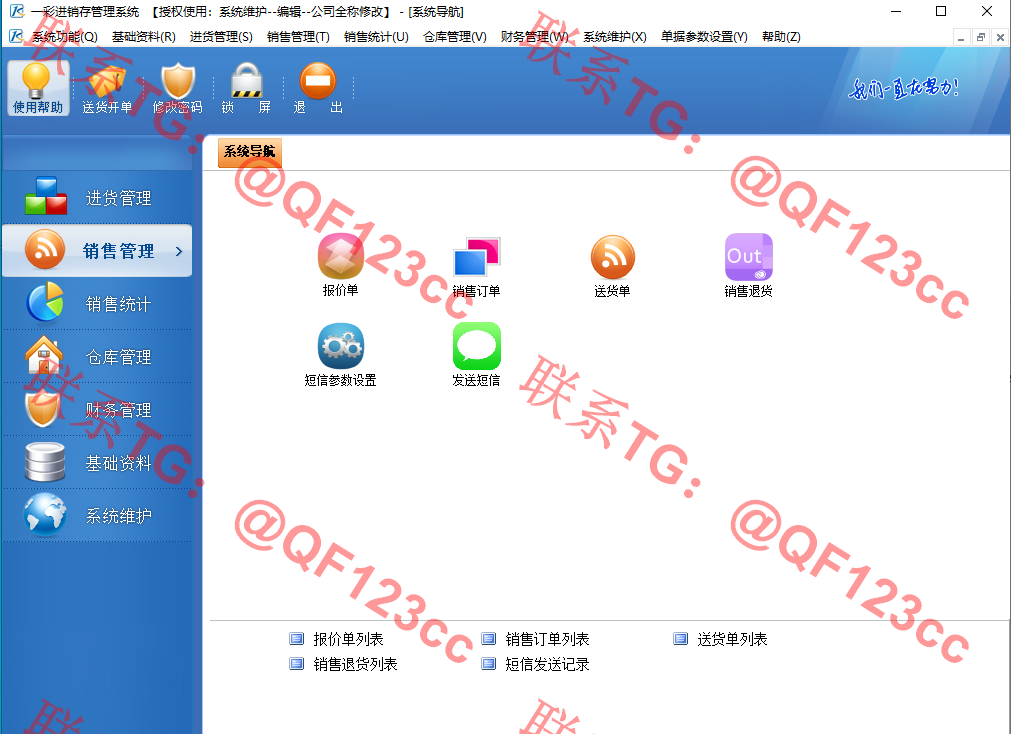The image size is (1011, 734).
Task: Open 短信参数设置 gears icon
Action: pyautogui.click(x=340, y=346)
